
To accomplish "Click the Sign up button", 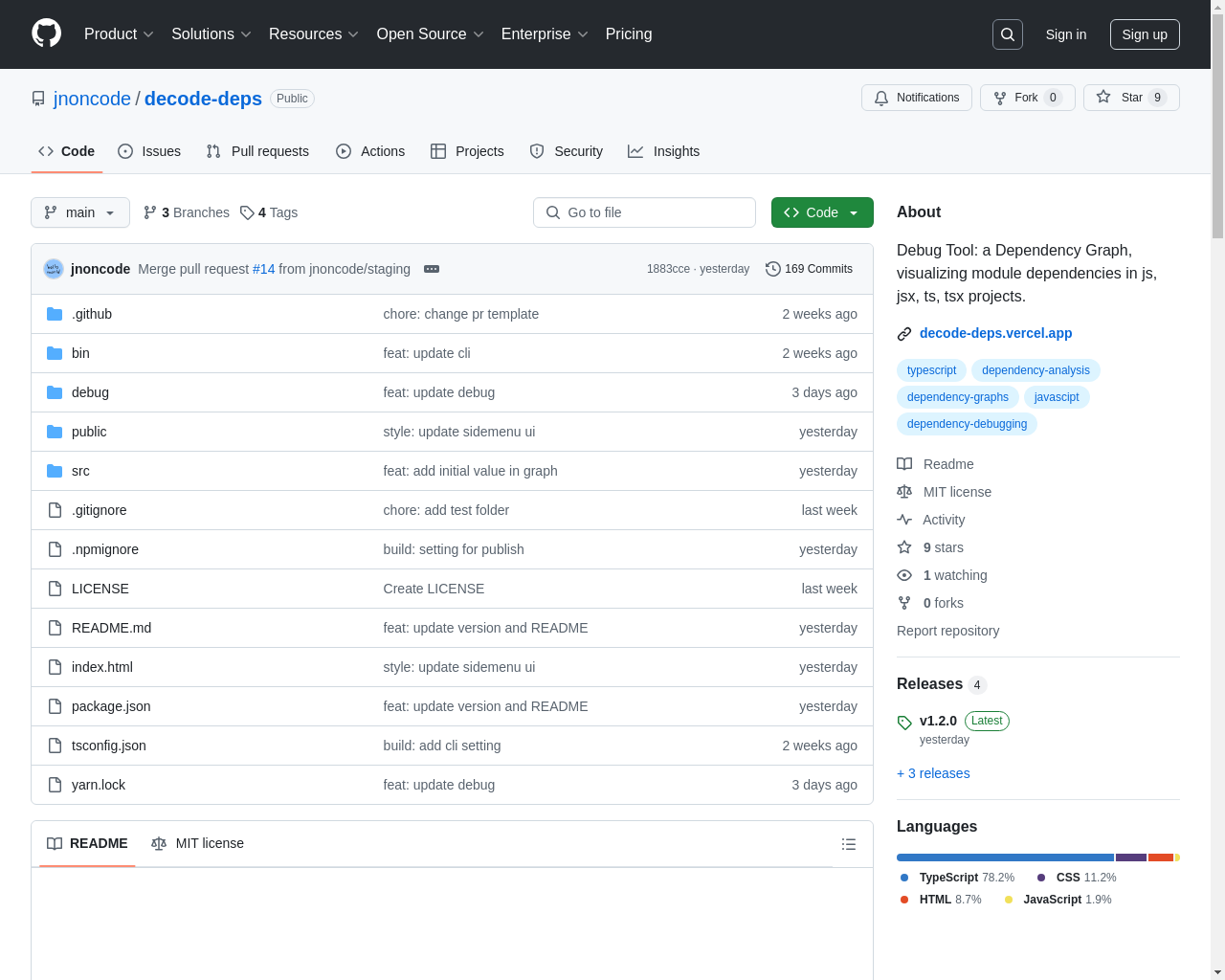I will pyautogui.click(x=1145, y=34).
